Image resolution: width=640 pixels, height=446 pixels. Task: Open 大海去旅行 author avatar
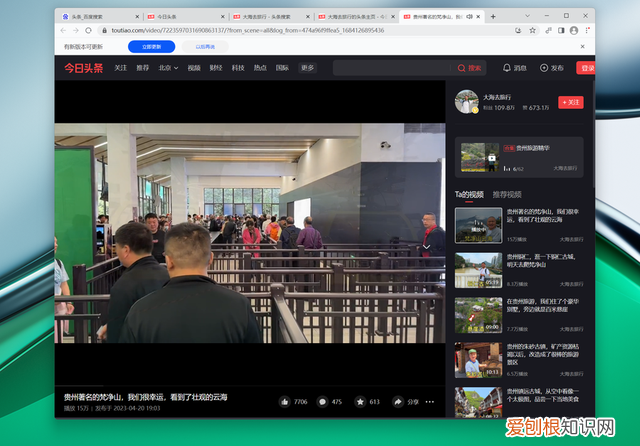point(467,102)
